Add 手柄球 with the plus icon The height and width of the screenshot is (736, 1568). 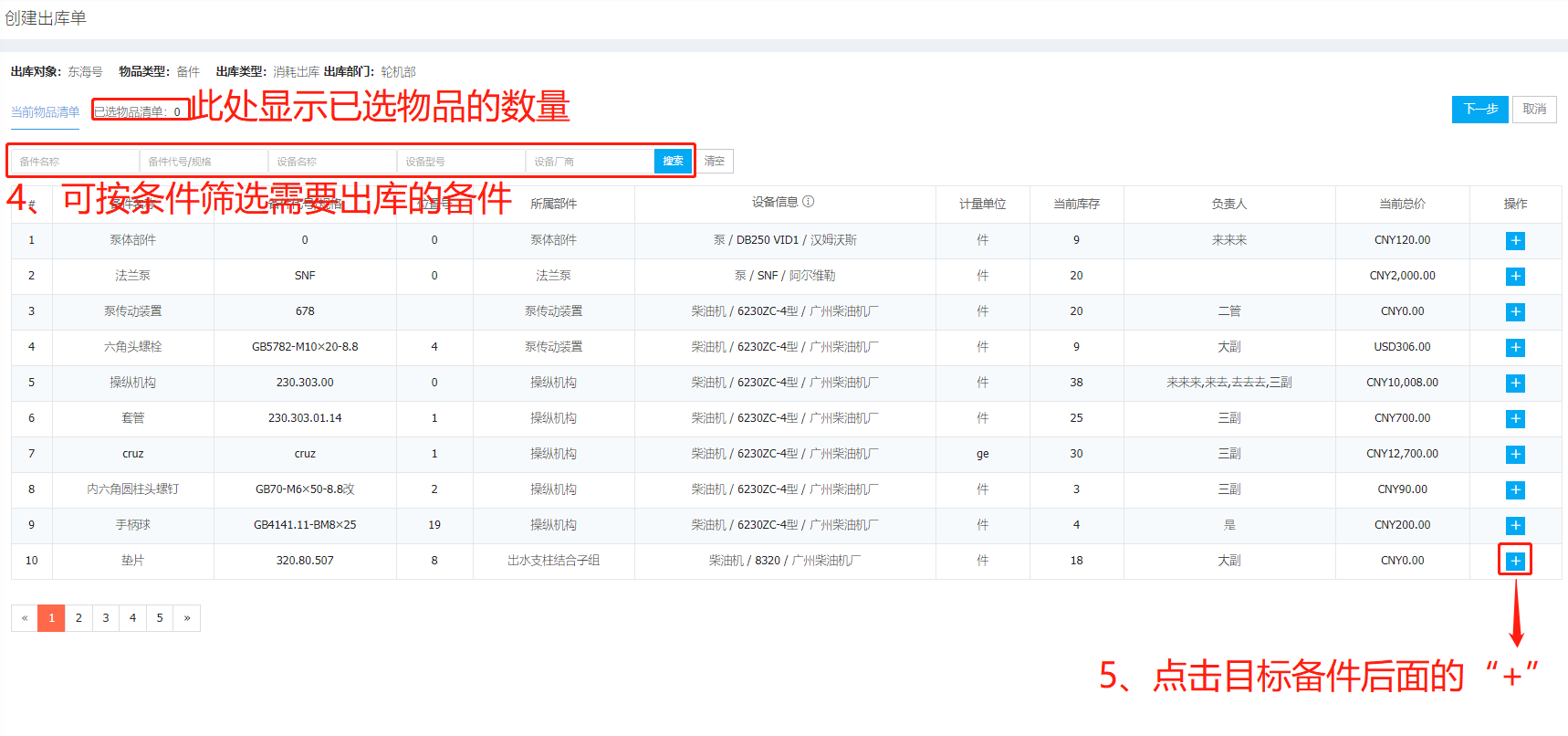pyautogui.click(x=1515, y=526)
